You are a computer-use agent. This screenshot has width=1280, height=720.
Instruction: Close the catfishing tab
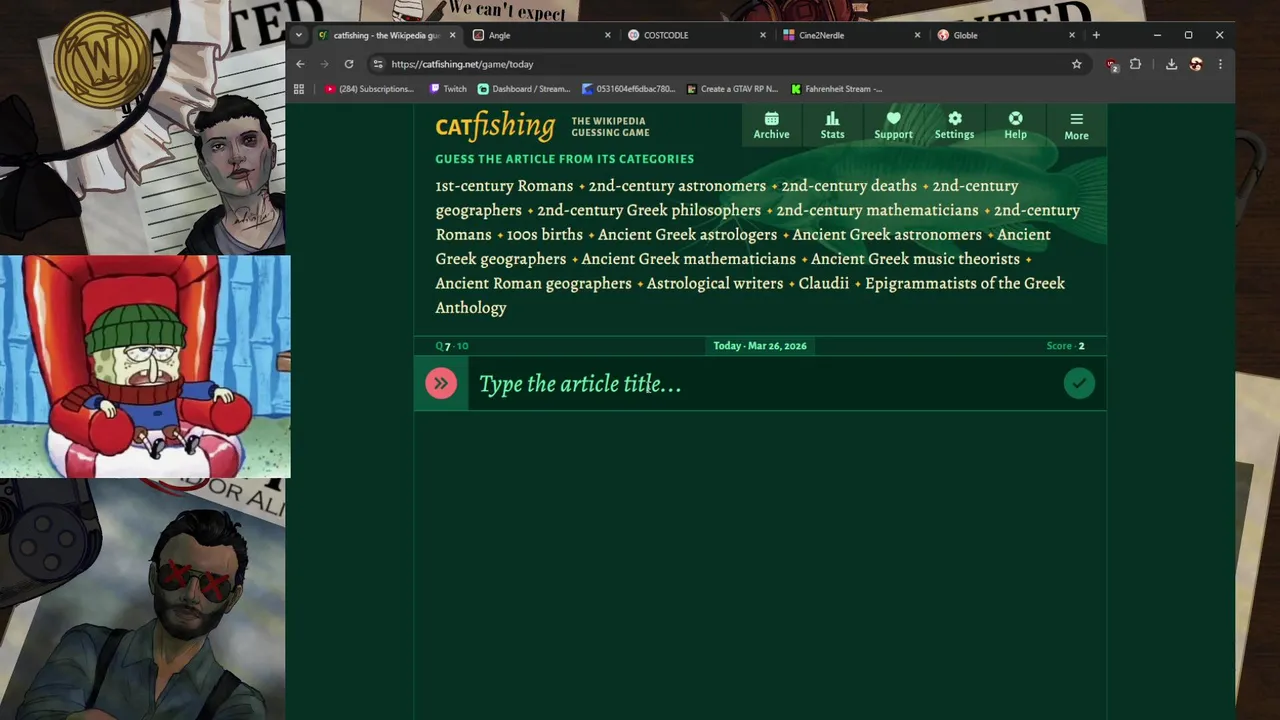tap(452, 35)
